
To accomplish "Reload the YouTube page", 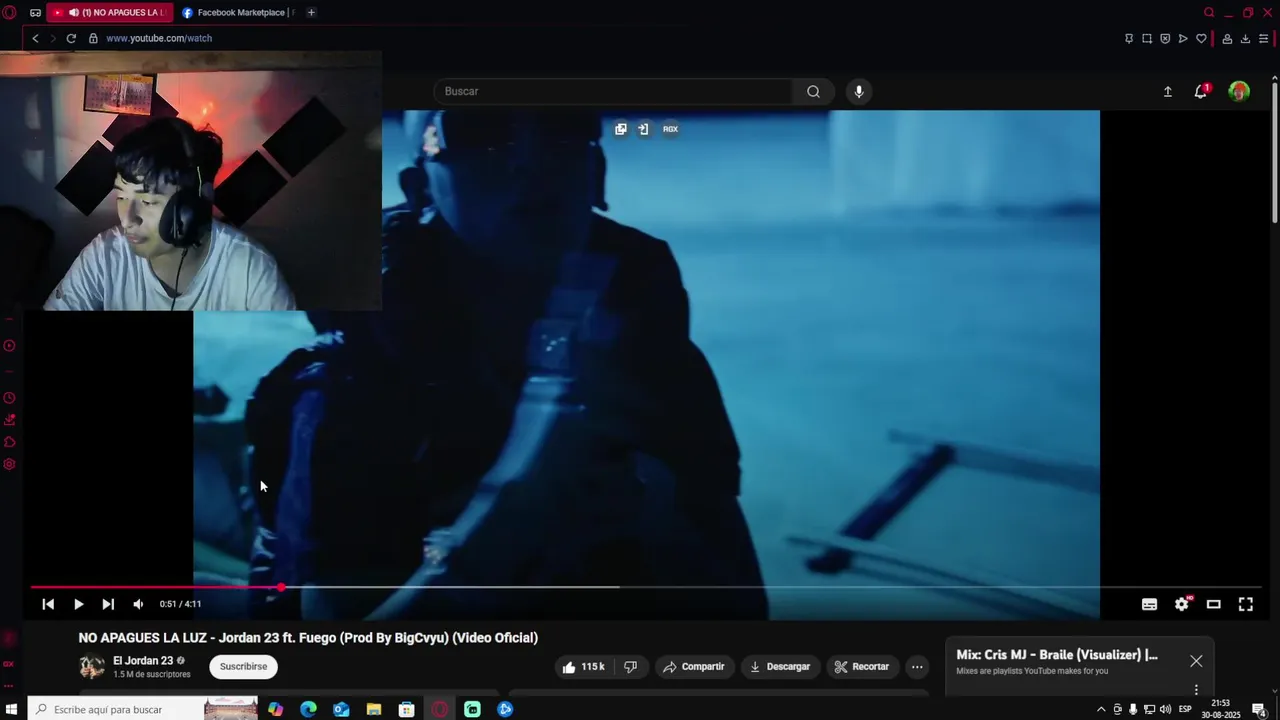I will pyautogui.click(x=71, y=38).
